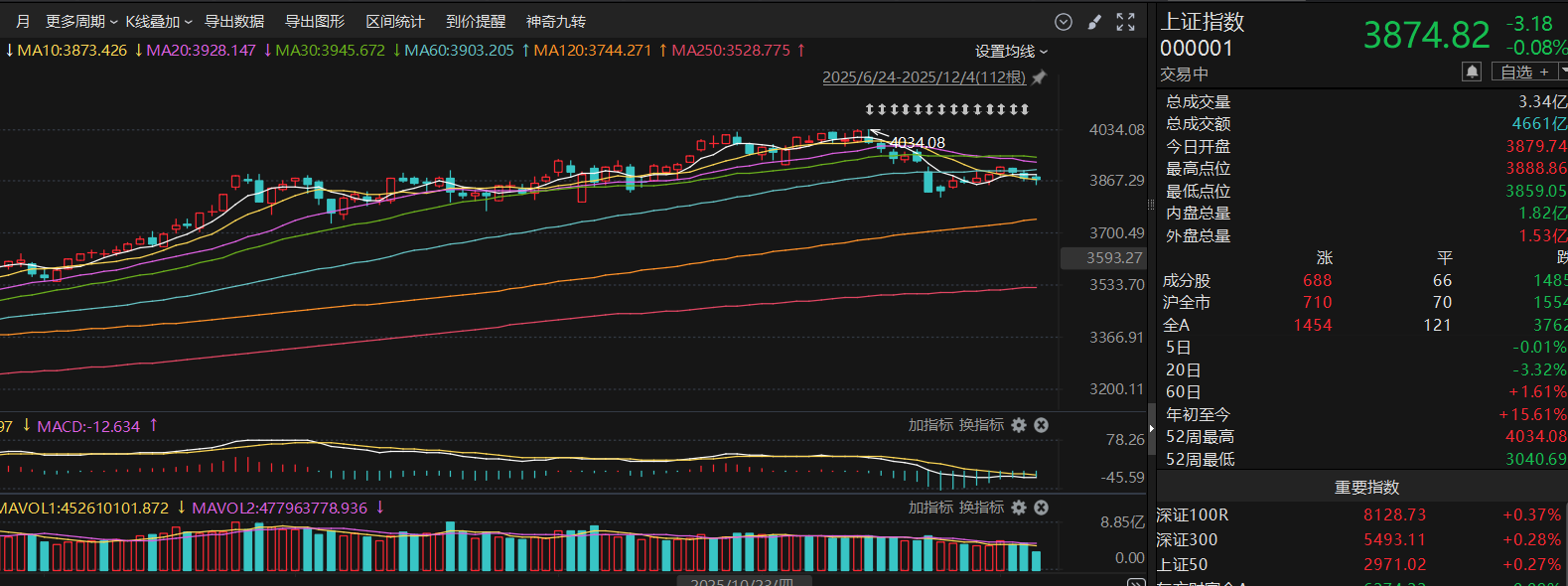Click the 总成交量 row label
Image resolution: width=1568 pixels, height=586 pixels.
[1198, 101]
